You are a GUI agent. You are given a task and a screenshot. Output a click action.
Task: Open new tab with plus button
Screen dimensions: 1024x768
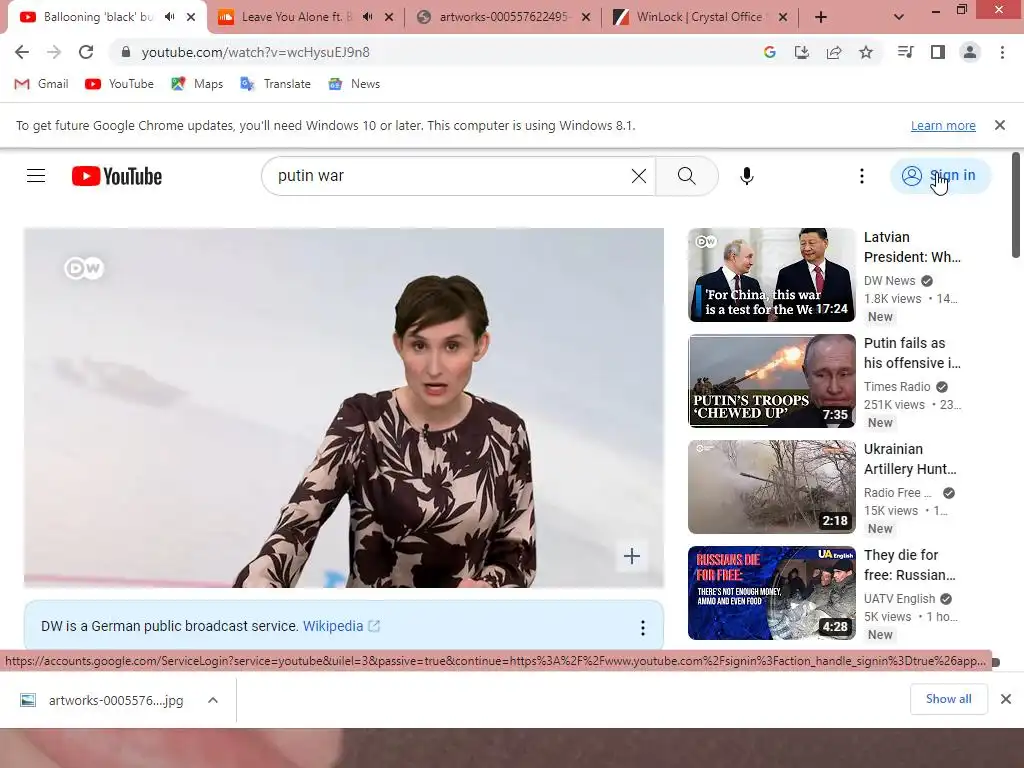821,17
